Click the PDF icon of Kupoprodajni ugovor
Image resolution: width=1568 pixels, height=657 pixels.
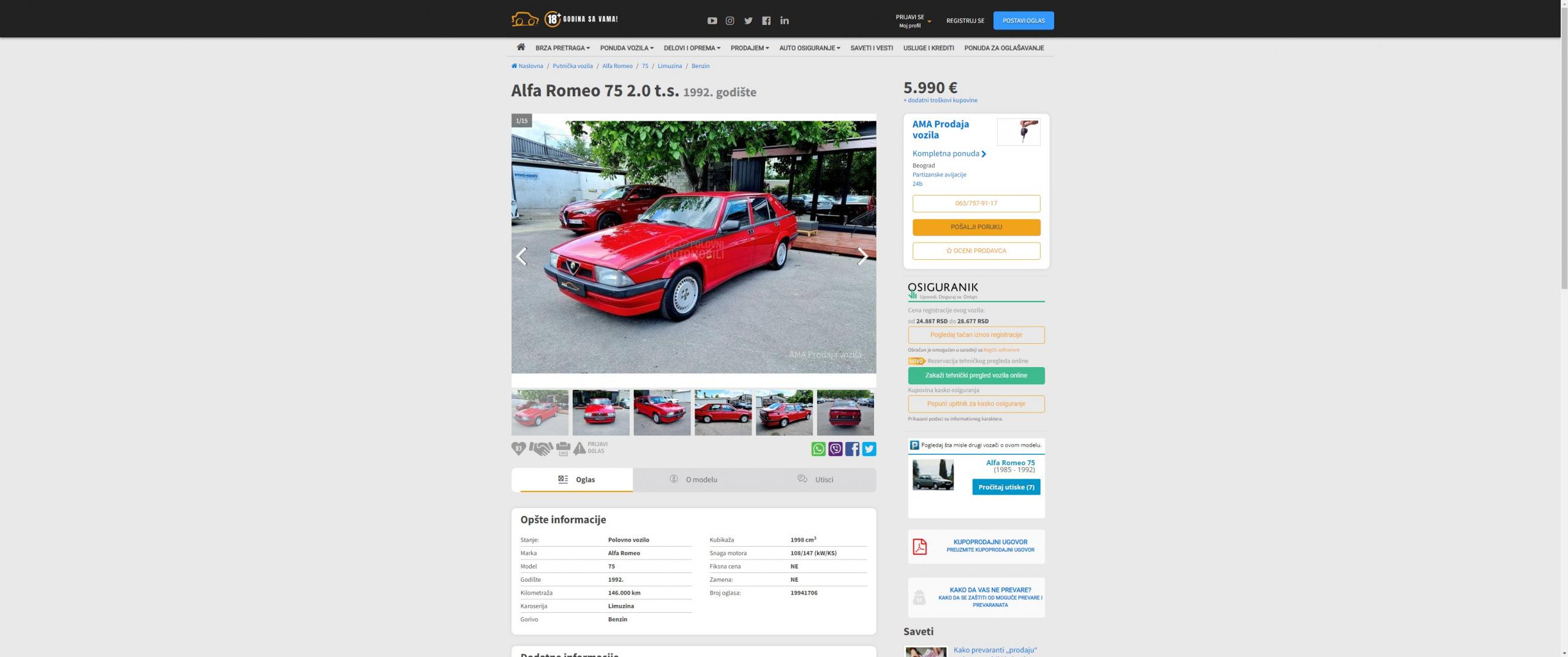click(x=919, y=546)
